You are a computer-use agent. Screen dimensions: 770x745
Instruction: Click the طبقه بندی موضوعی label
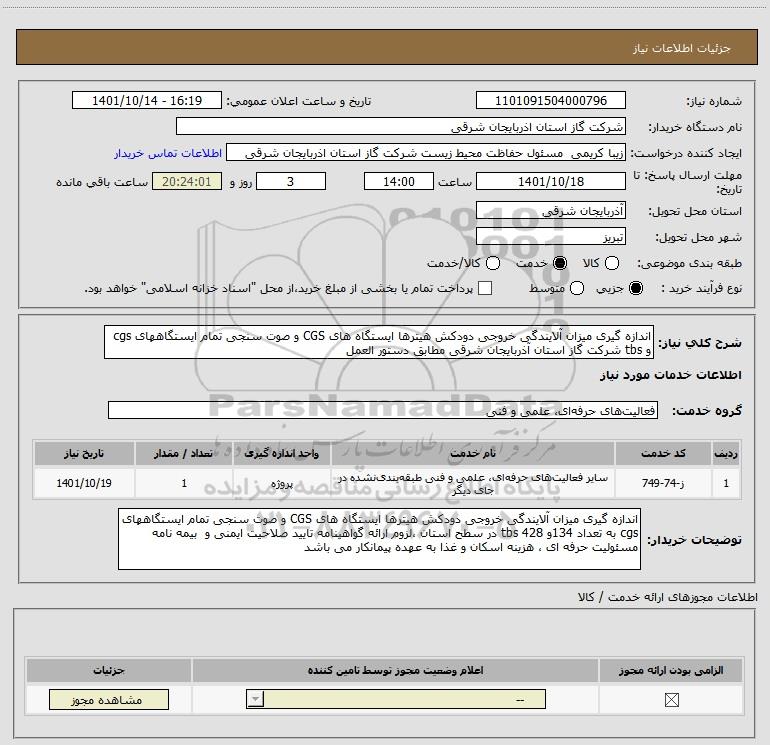click(x=689, y=264)
